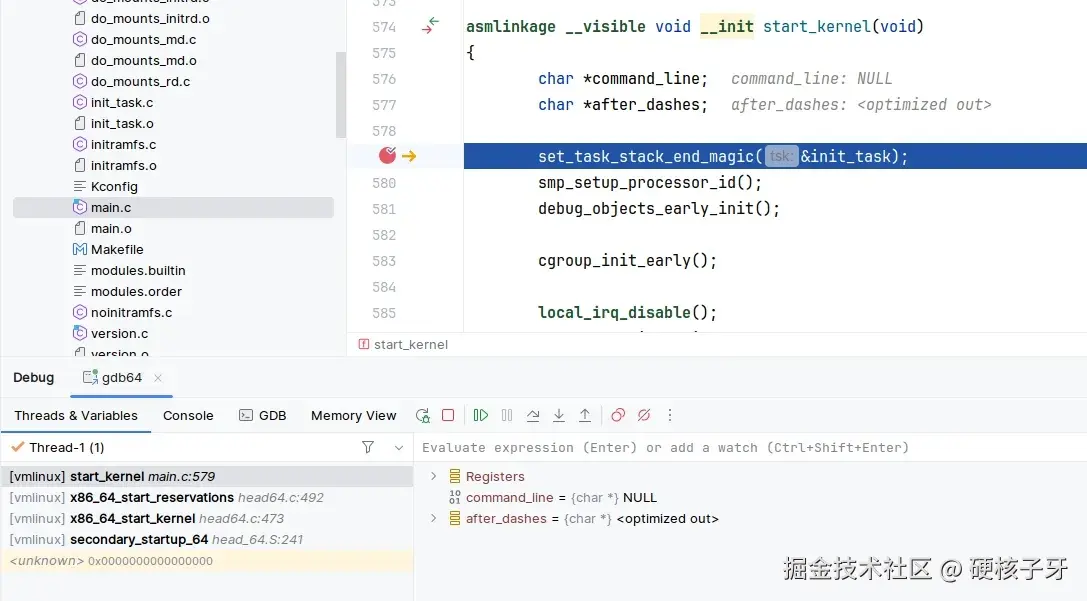This screenshot has width=1087, height=601.
Task: Expand the Registers node
Action: (433, 476)
